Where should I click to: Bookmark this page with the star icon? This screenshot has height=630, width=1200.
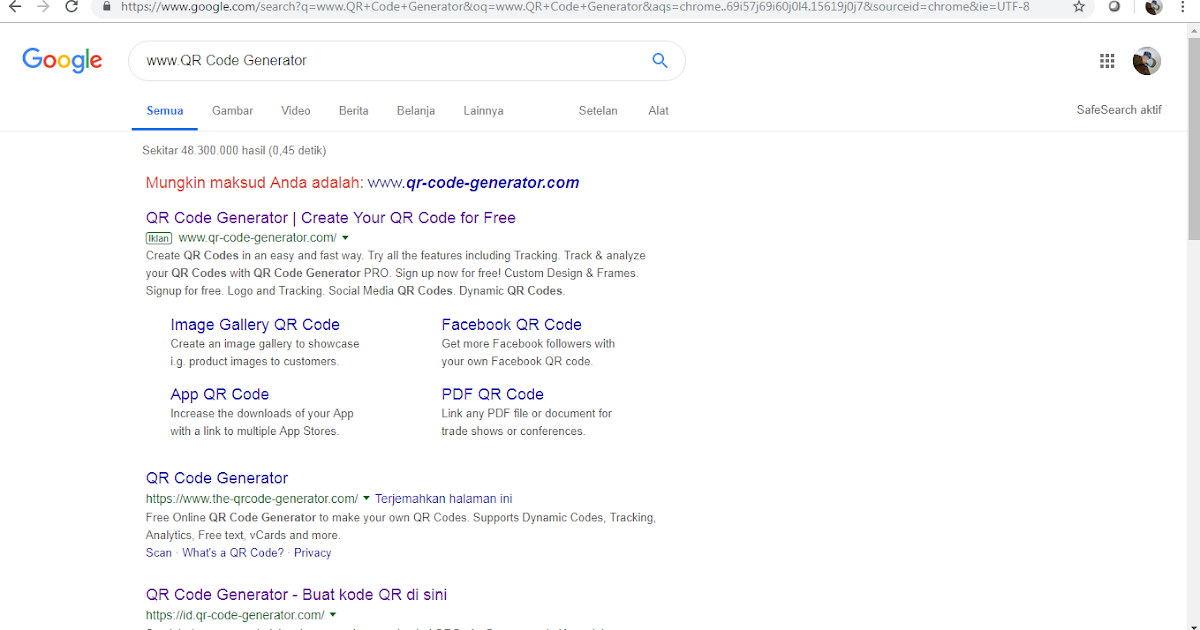(1079, 6)
